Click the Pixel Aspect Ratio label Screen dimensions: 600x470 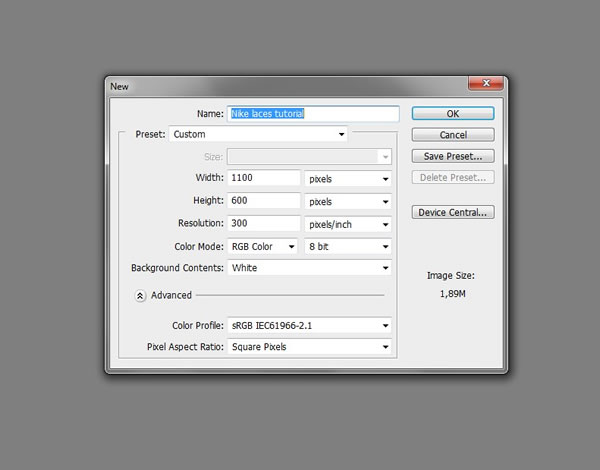click(x=185, y=347)
